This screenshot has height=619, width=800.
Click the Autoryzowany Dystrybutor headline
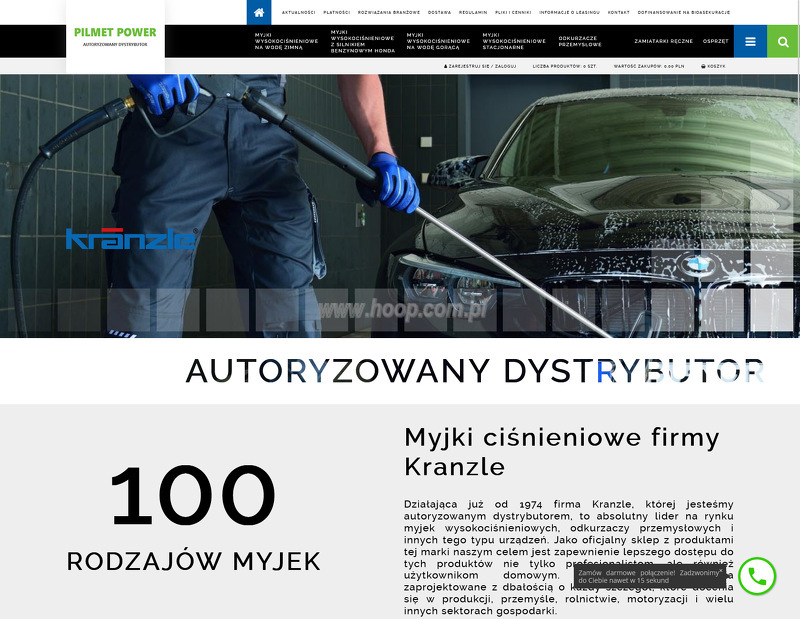pyautogui.click(x=475, y=370)
